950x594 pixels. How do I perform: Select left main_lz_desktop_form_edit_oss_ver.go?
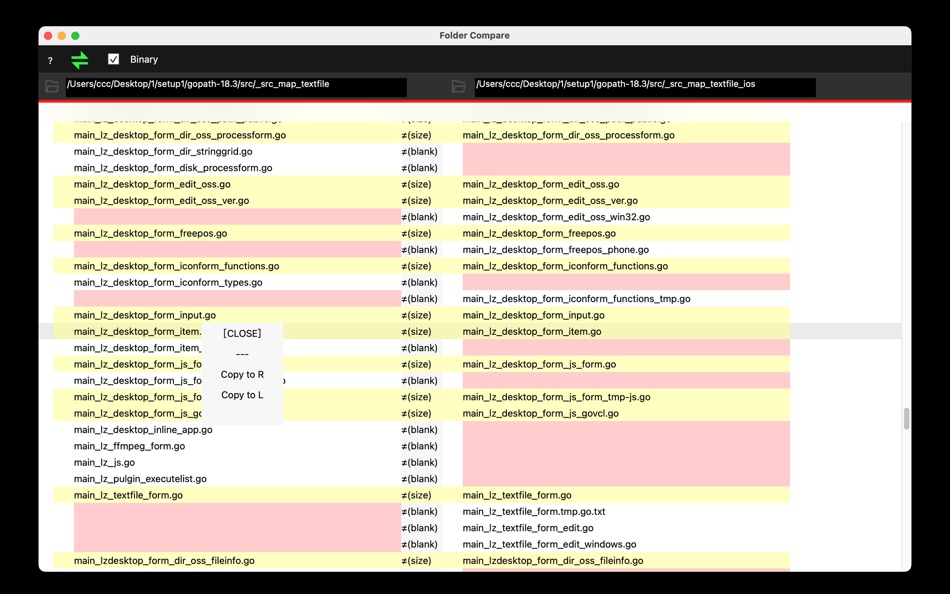click(x=162, y=201)
